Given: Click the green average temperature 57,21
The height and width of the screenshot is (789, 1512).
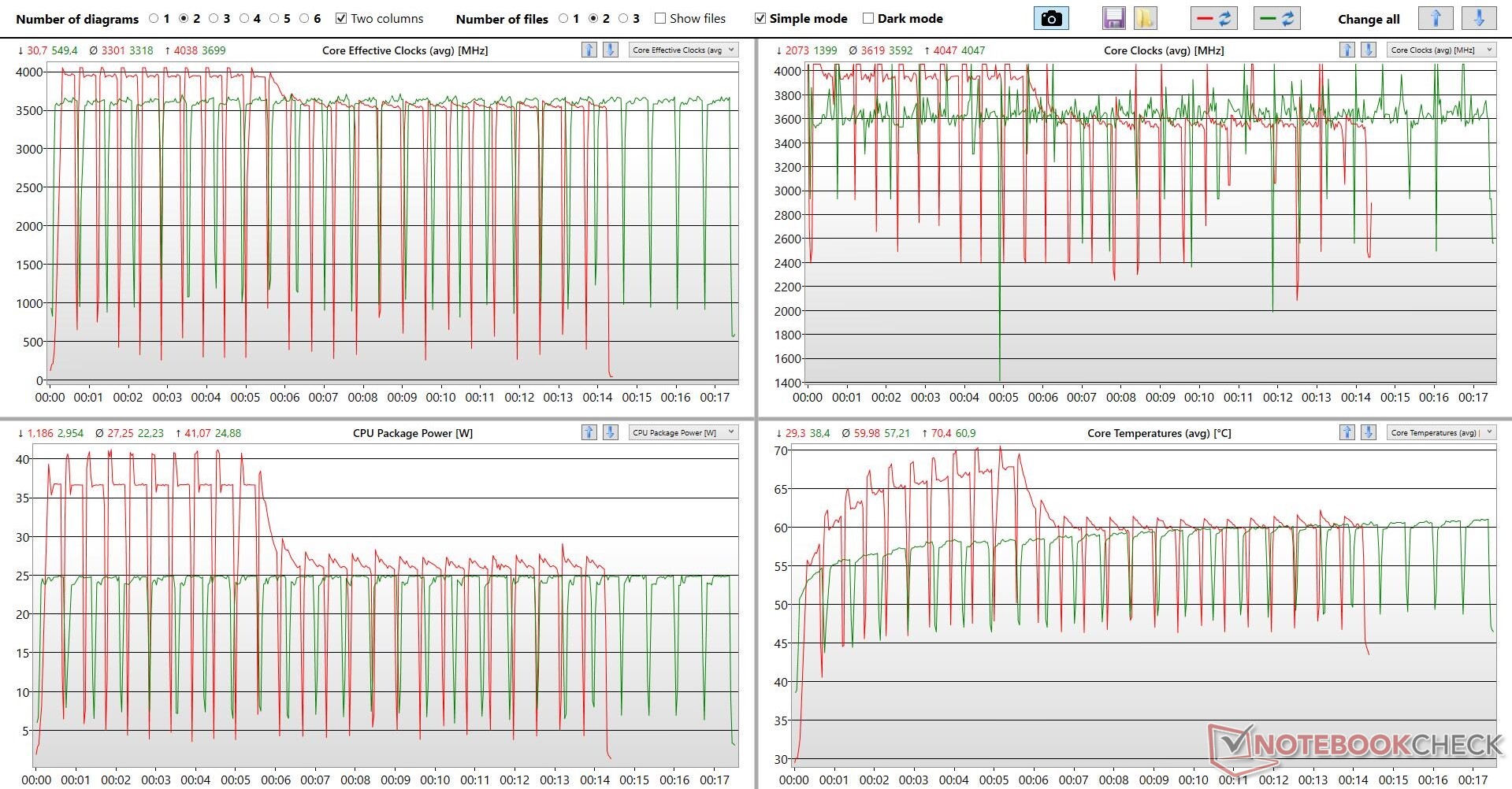Looking at the screenshot, I should [x=897, y=433].
